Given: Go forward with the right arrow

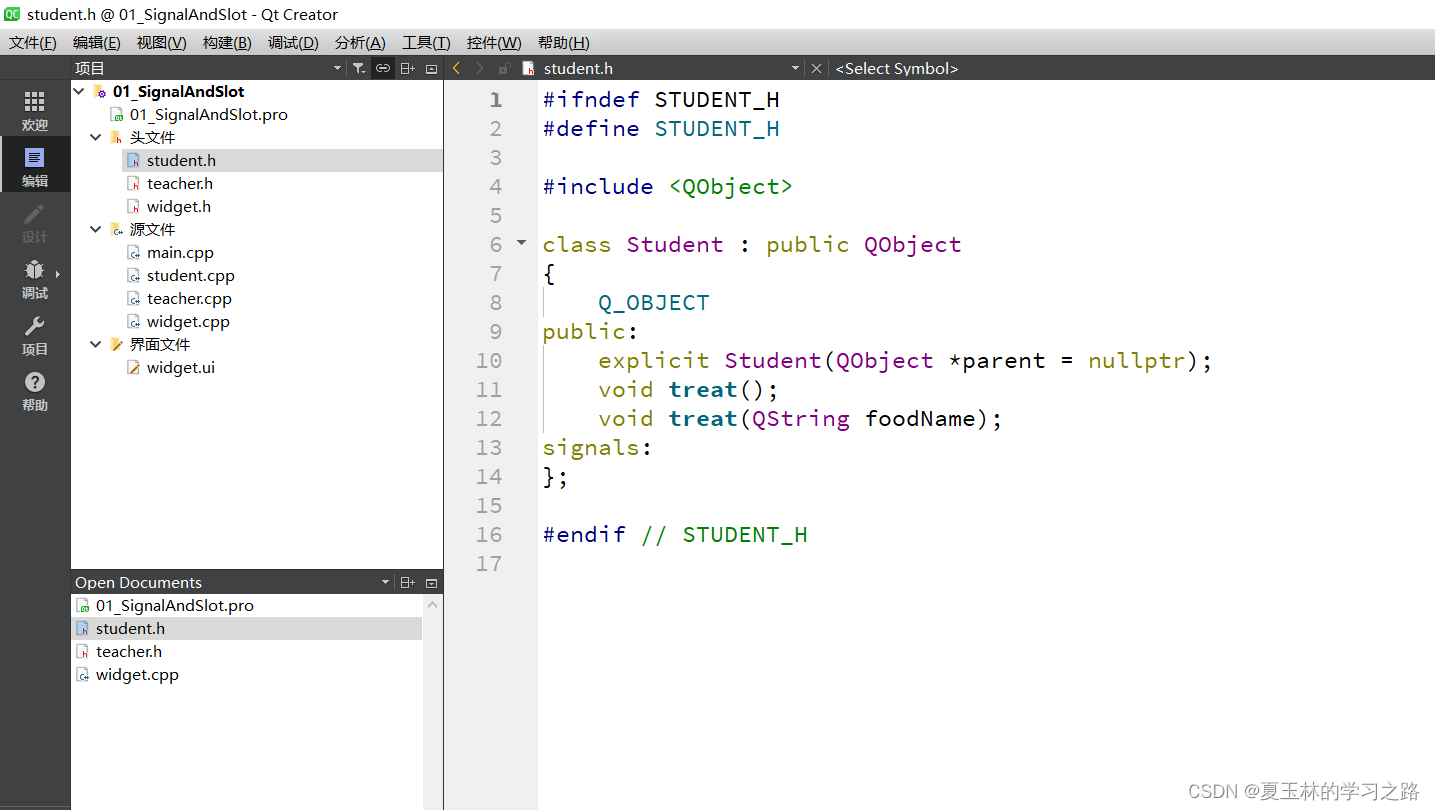Looking at the screenshot, I should (480, 68).
